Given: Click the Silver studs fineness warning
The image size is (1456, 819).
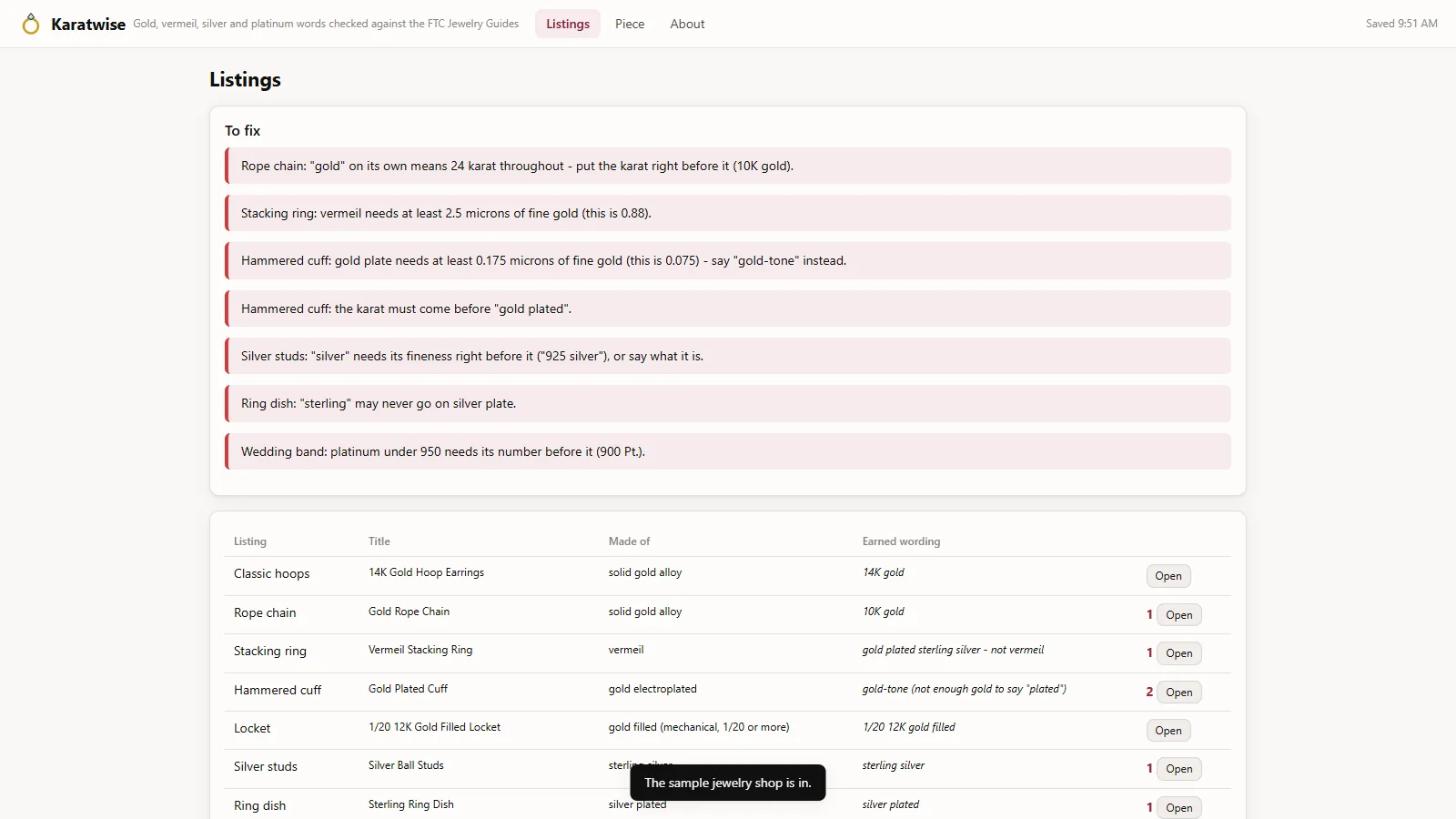Looking at the screenshot, I should (x=728, y=356).
